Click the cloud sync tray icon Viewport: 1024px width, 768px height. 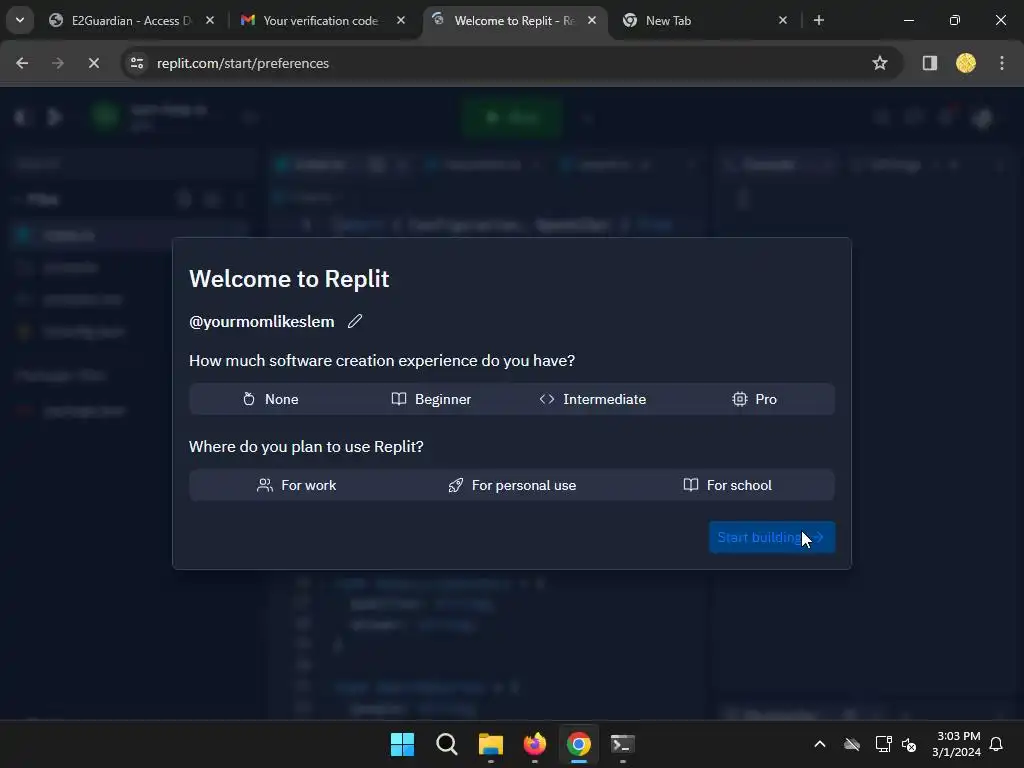pos(852,744)
